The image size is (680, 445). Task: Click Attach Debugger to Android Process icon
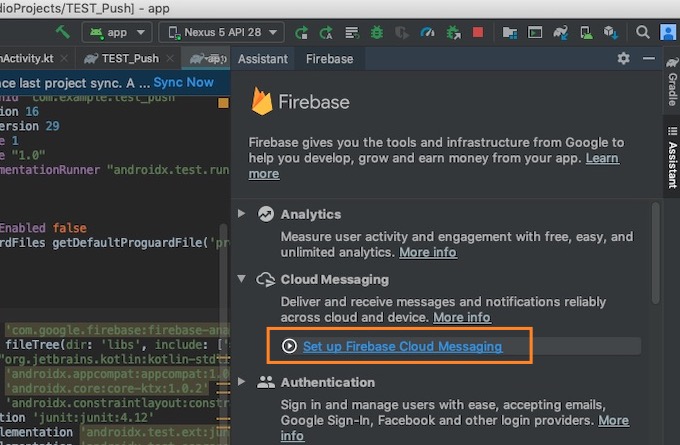coord(453,33)
